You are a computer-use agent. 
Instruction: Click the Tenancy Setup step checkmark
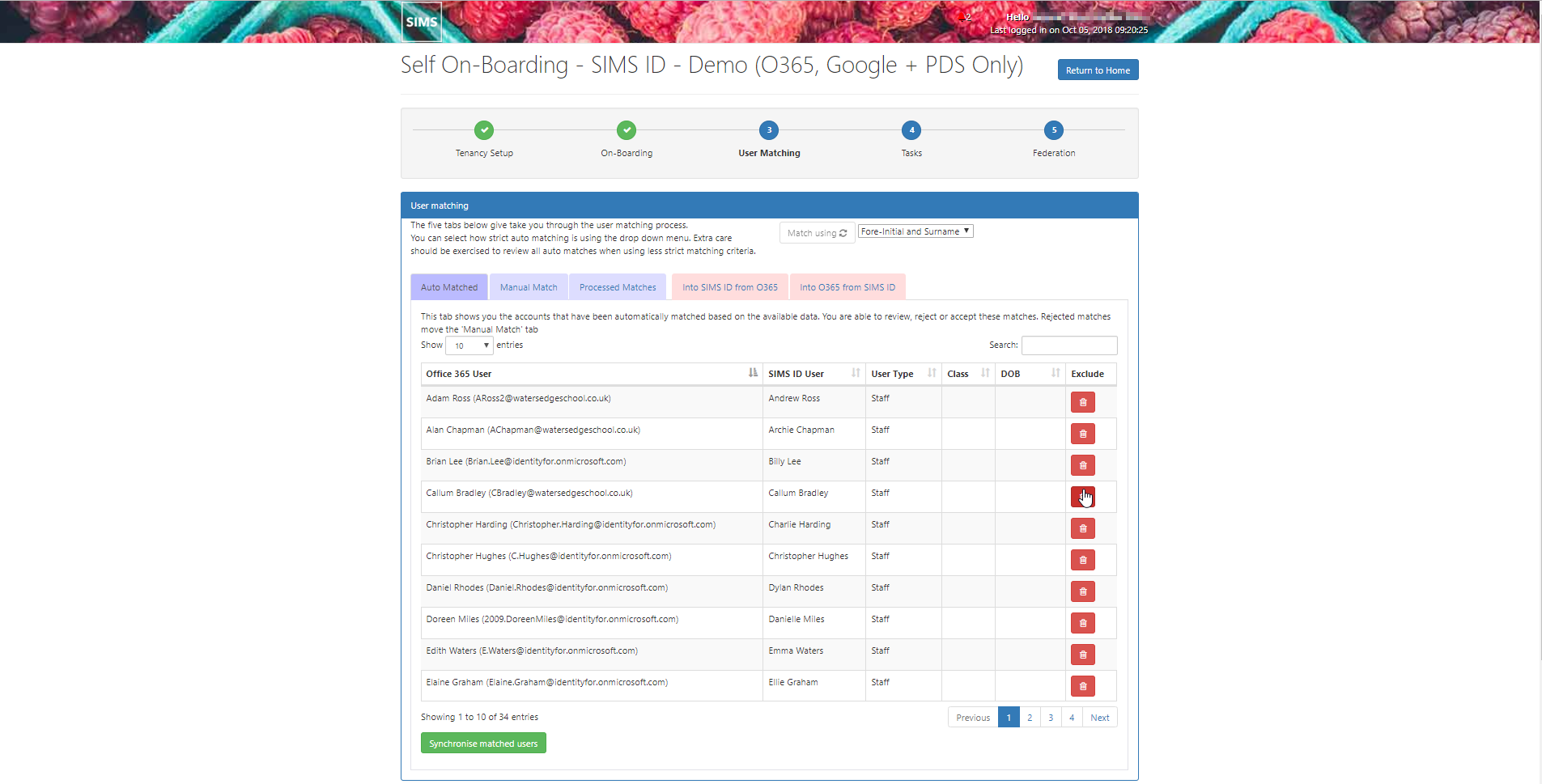(x=484, y=130)
